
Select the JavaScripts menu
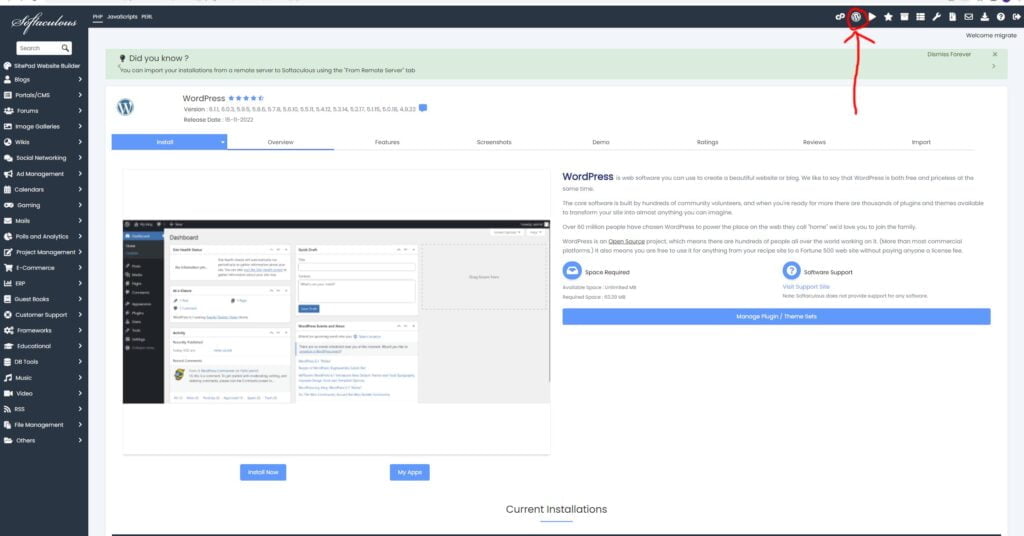pyautogui.click(x=122, y=17)
